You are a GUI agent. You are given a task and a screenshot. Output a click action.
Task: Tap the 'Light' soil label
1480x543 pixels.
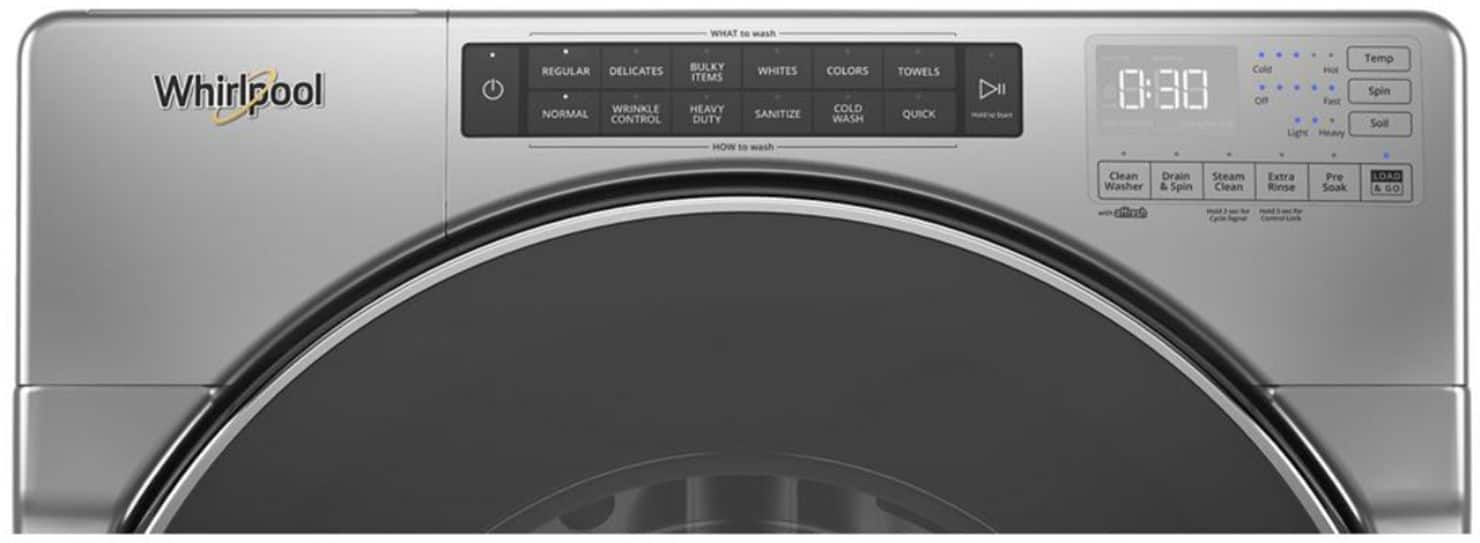point(1297,133)
